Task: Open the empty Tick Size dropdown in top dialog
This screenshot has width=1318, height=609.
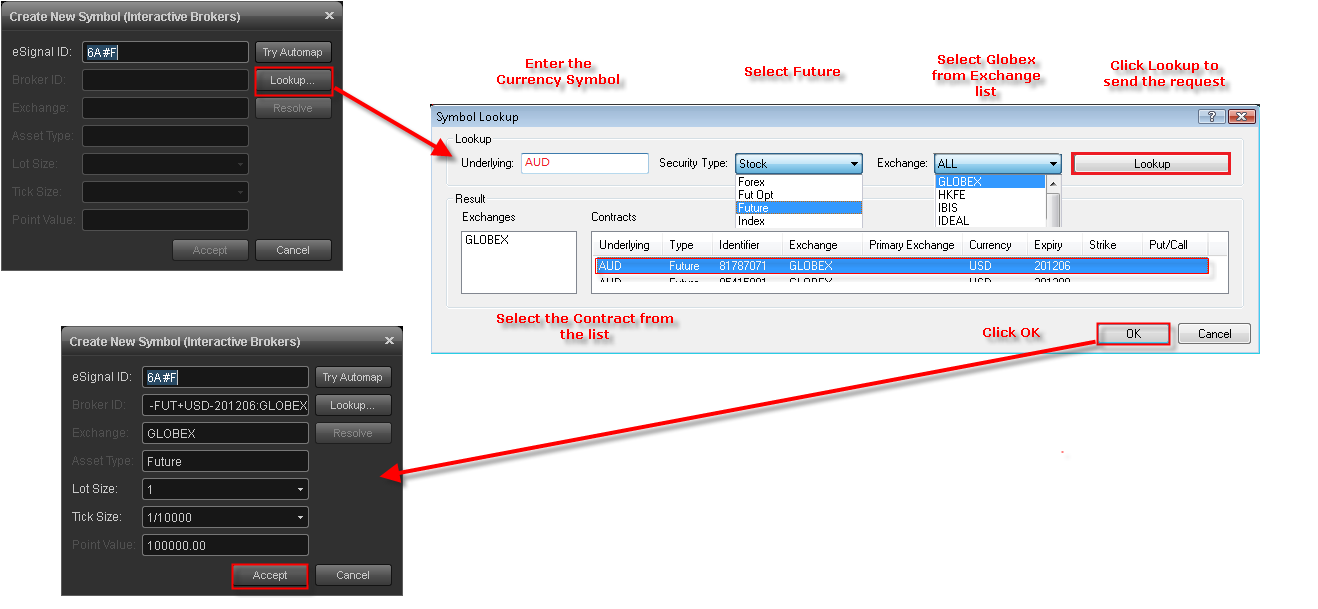Action: coord(165,192)
